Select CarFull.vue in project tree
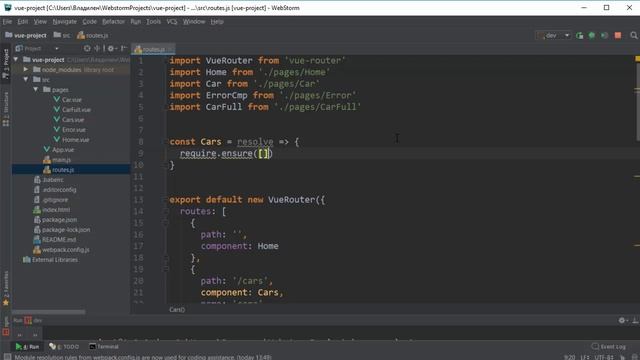 [72, 109]
